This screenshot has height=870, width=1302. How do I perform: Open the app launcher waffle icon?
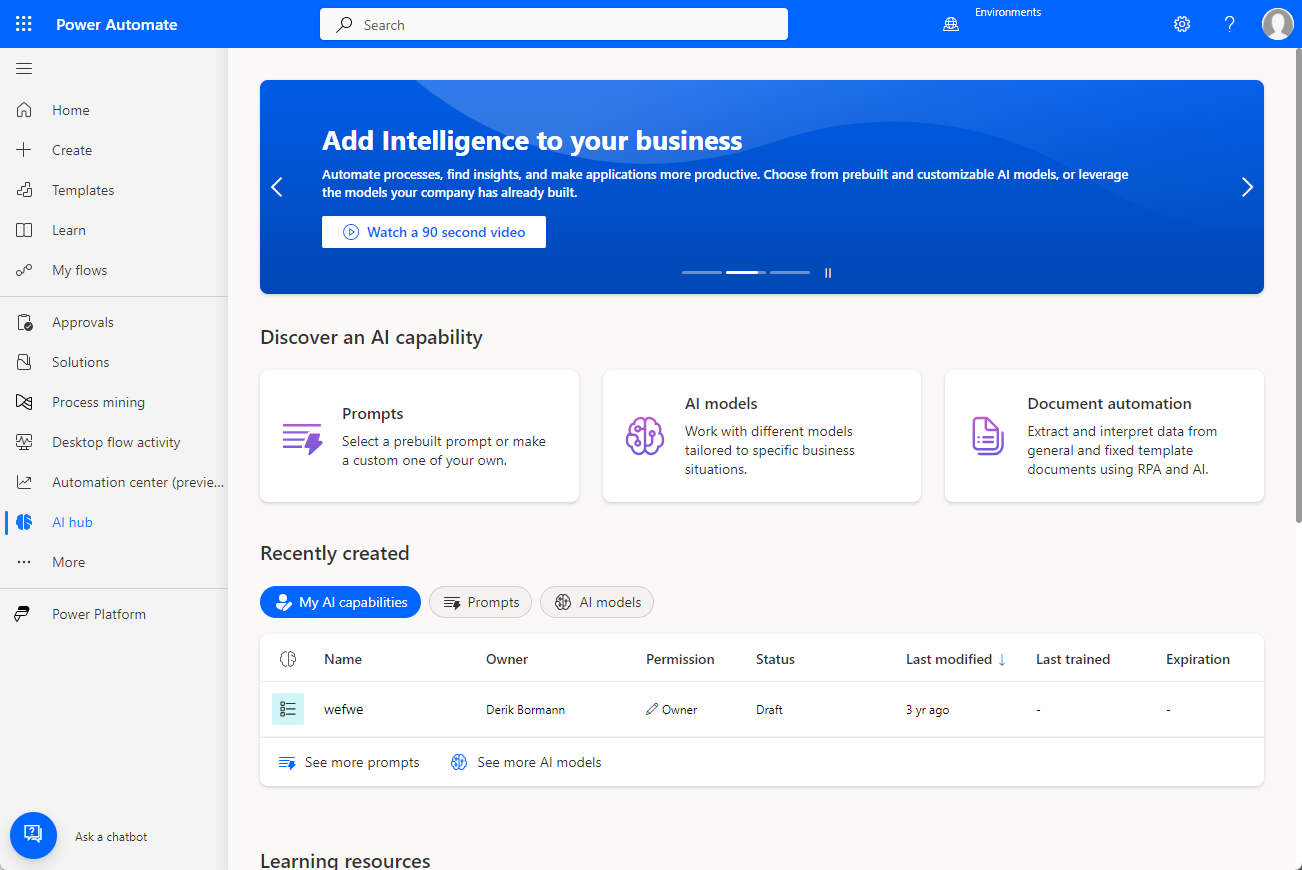(x=24, y=24)
